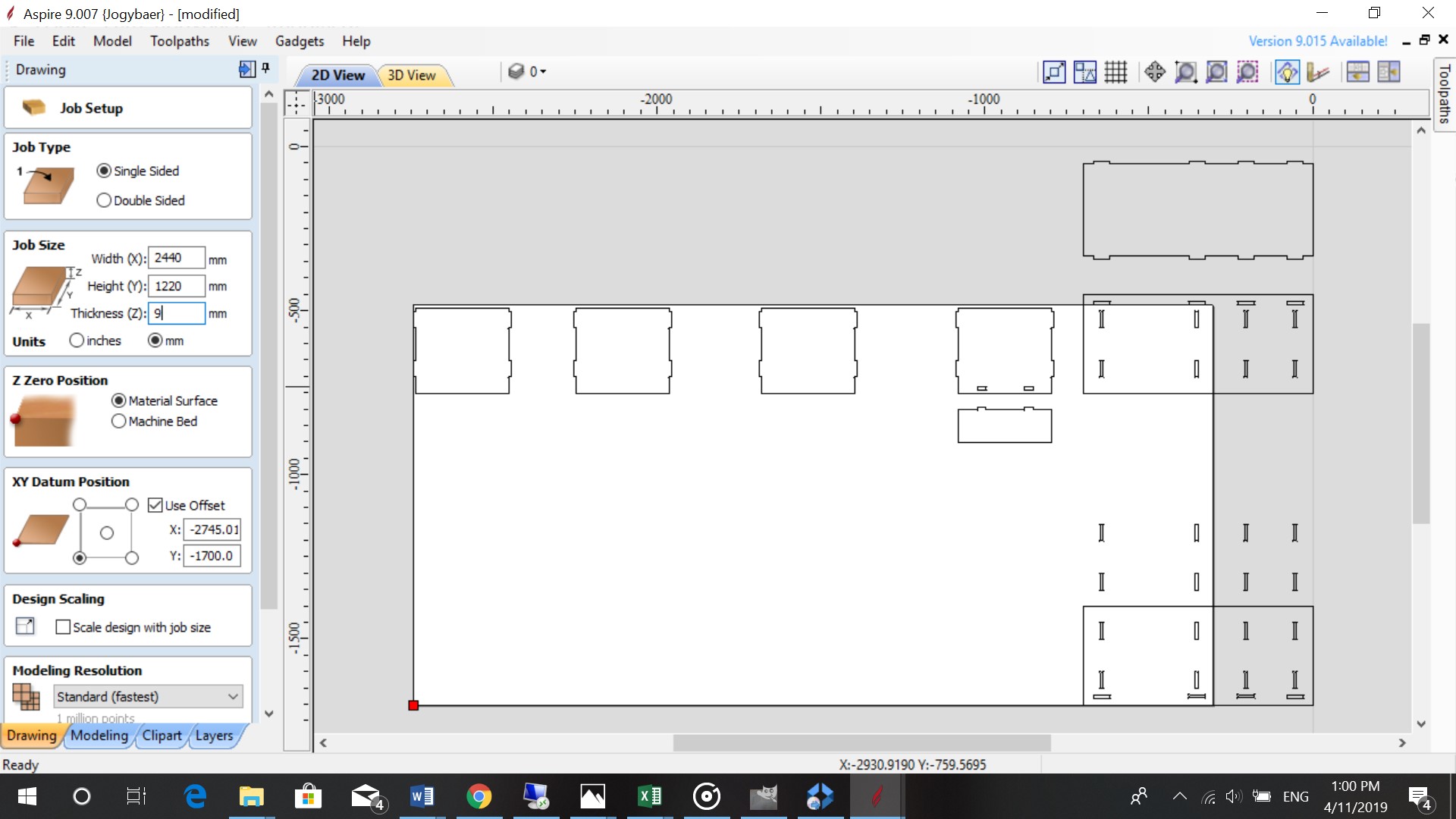Image resolution: width=1456 pixels, height=819 pixels.
Task: Uncheck the Use Offset checkbox
Action: 155,505
